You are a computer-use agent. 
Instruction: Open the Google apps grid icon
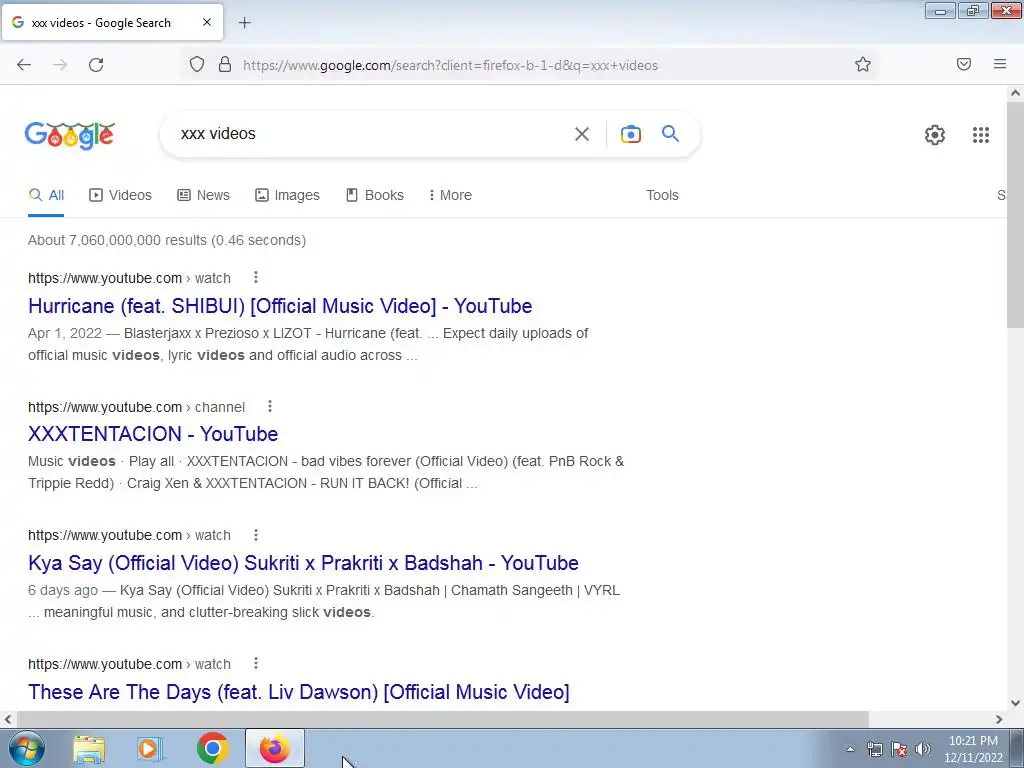[980, 135]
